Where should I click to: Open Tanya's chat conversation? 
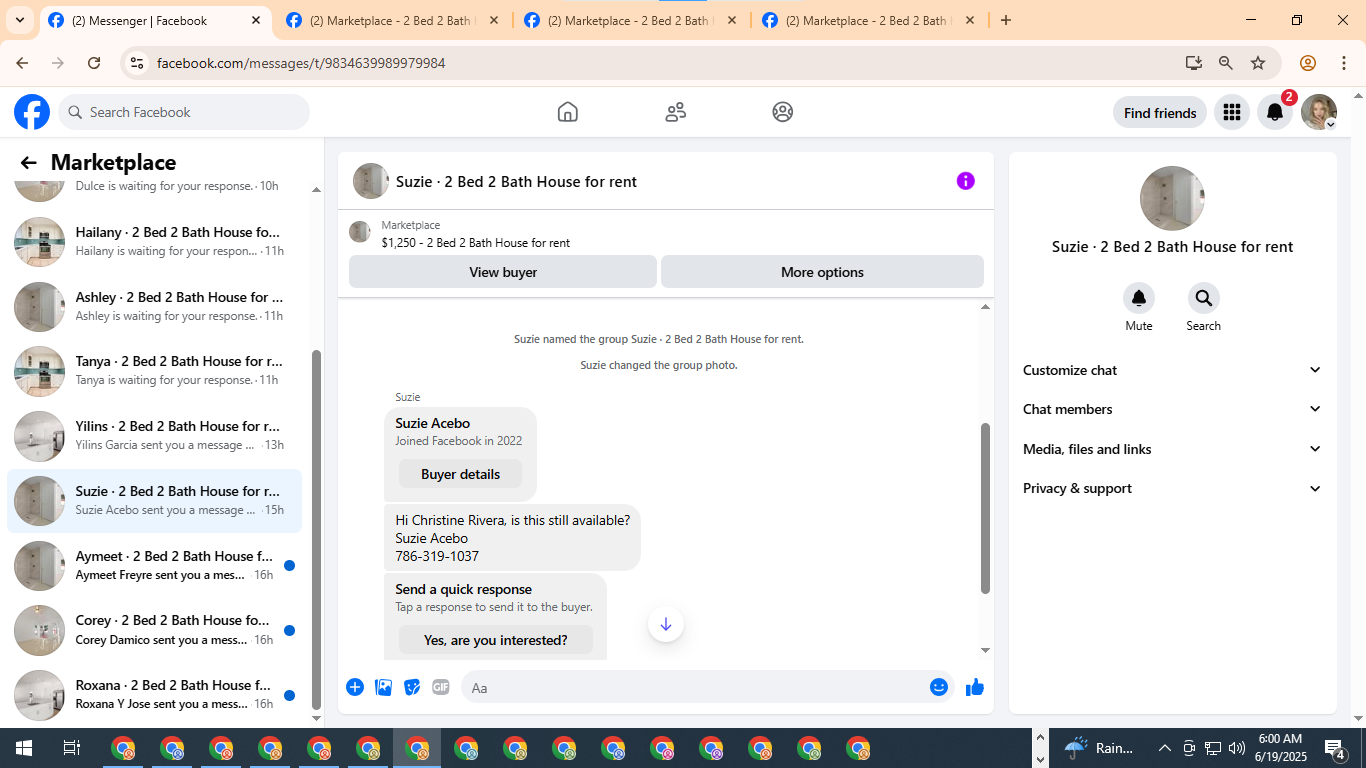tap(155, 370)
